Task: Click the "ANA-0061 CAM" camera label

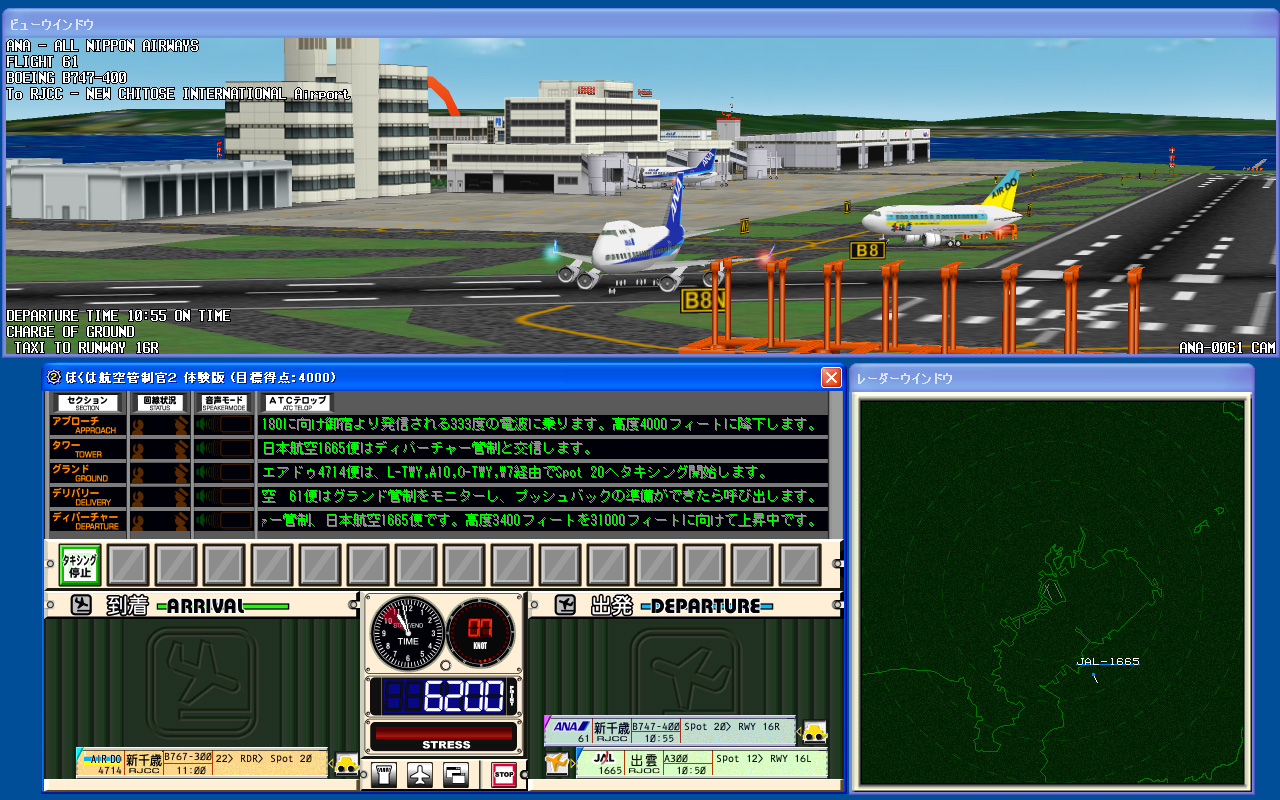Action: [x=1227, y=348]
